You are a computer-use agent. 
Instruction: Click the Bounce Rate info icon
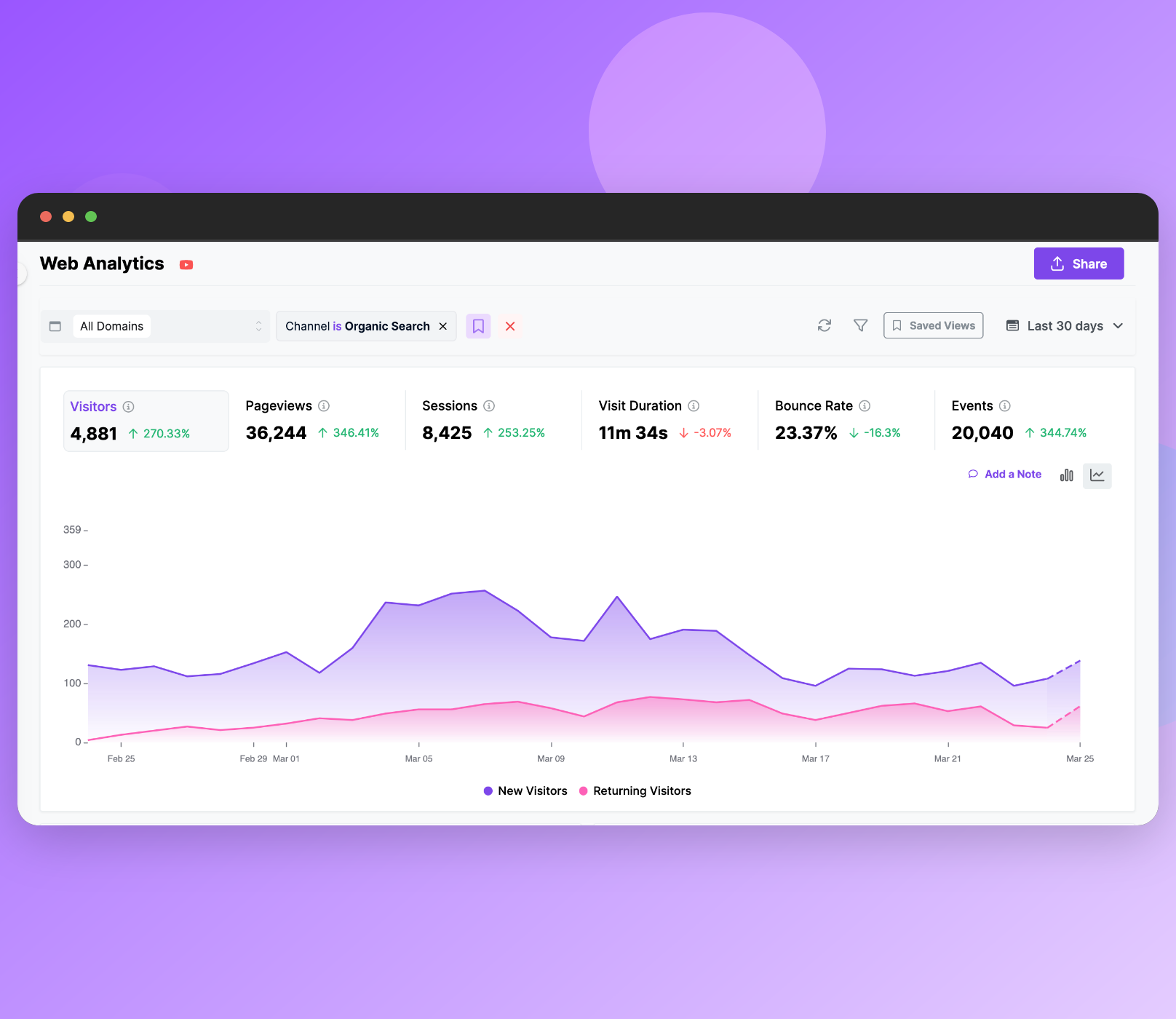(x=865, y=406)
